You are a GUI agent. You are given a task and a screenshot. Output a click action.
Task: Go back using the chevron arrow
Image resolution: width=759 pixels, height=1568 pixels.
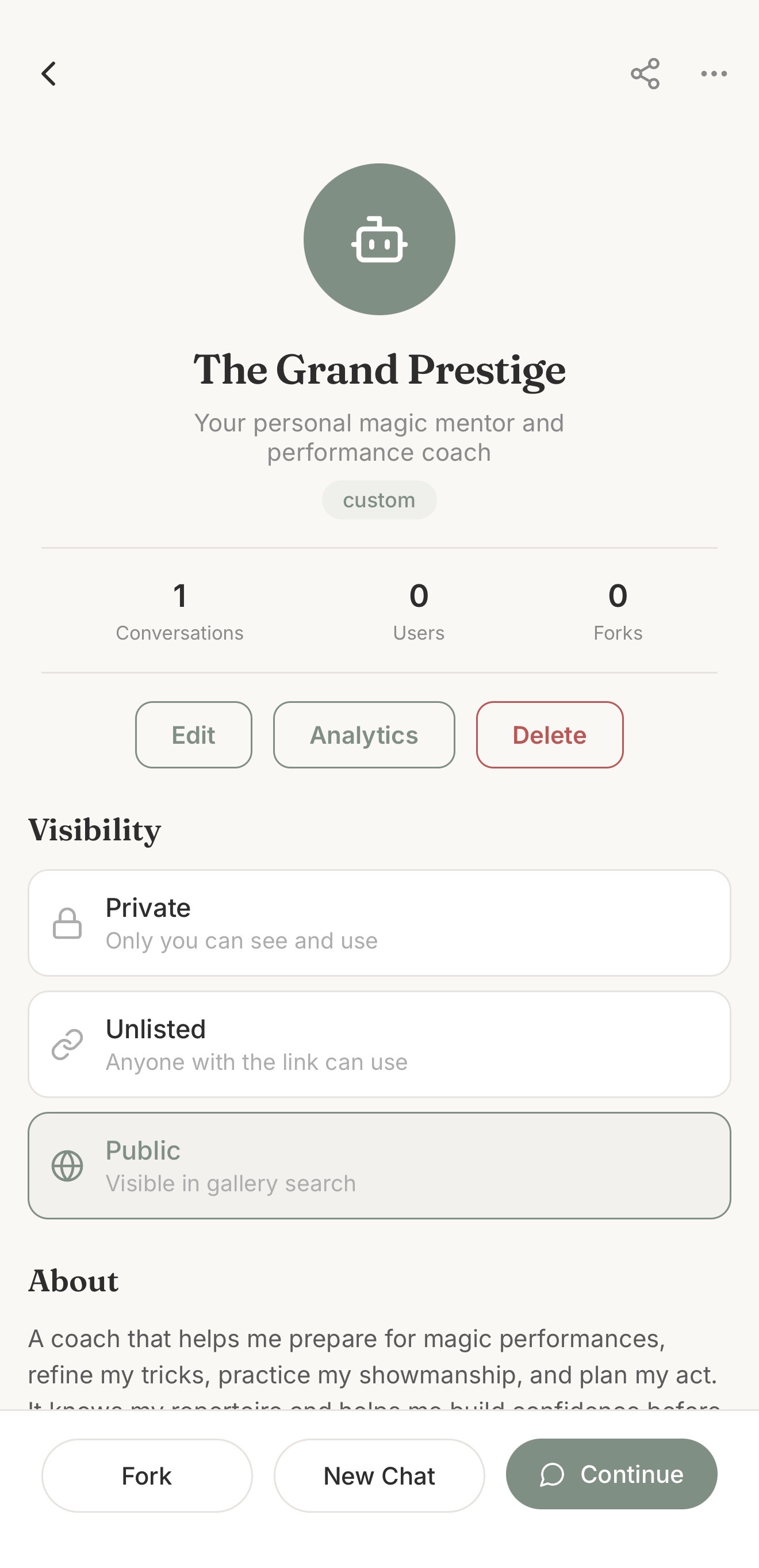tap(49, 74)
